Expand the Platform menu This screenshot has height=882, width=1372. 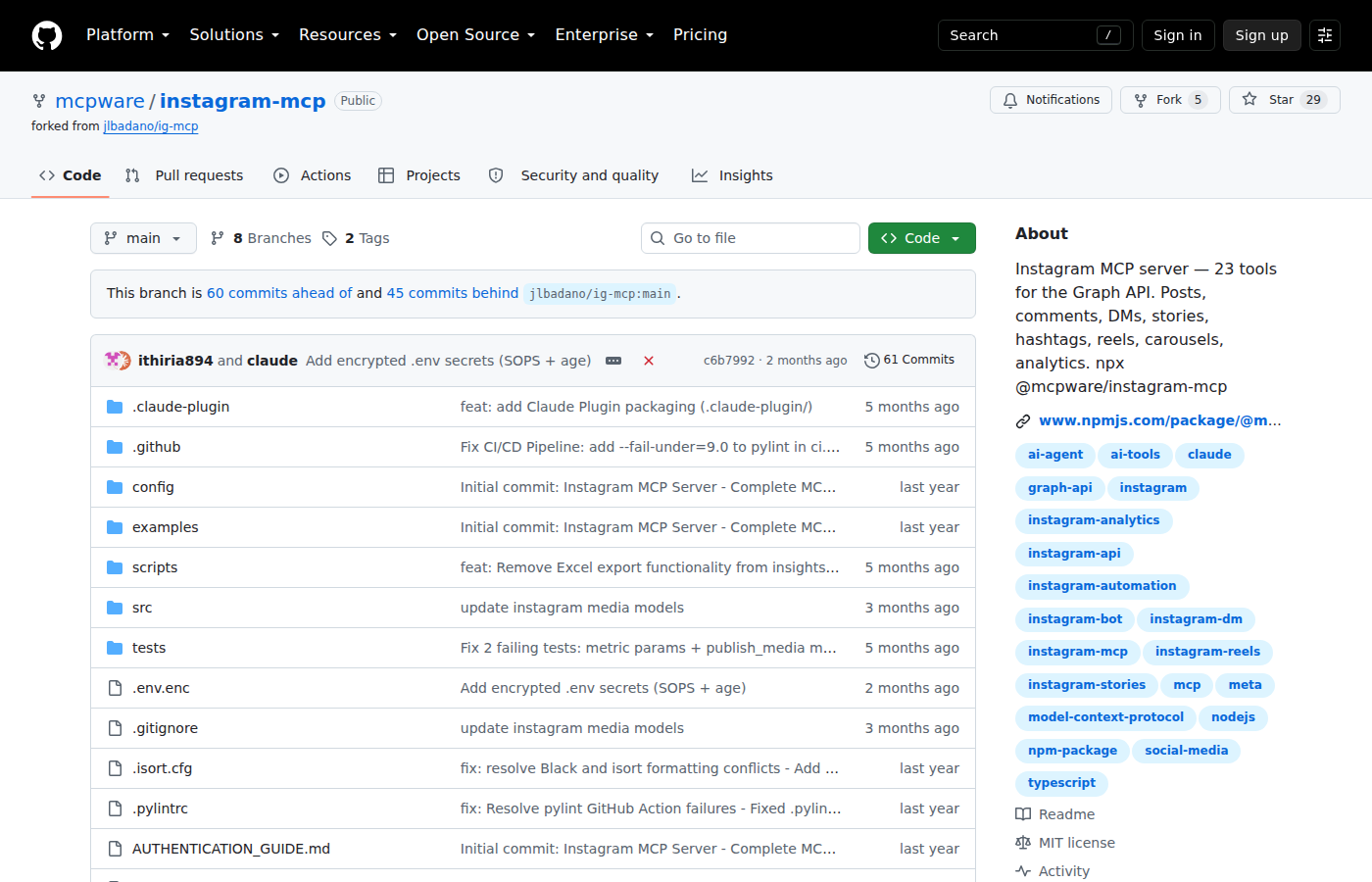[127, 35]
